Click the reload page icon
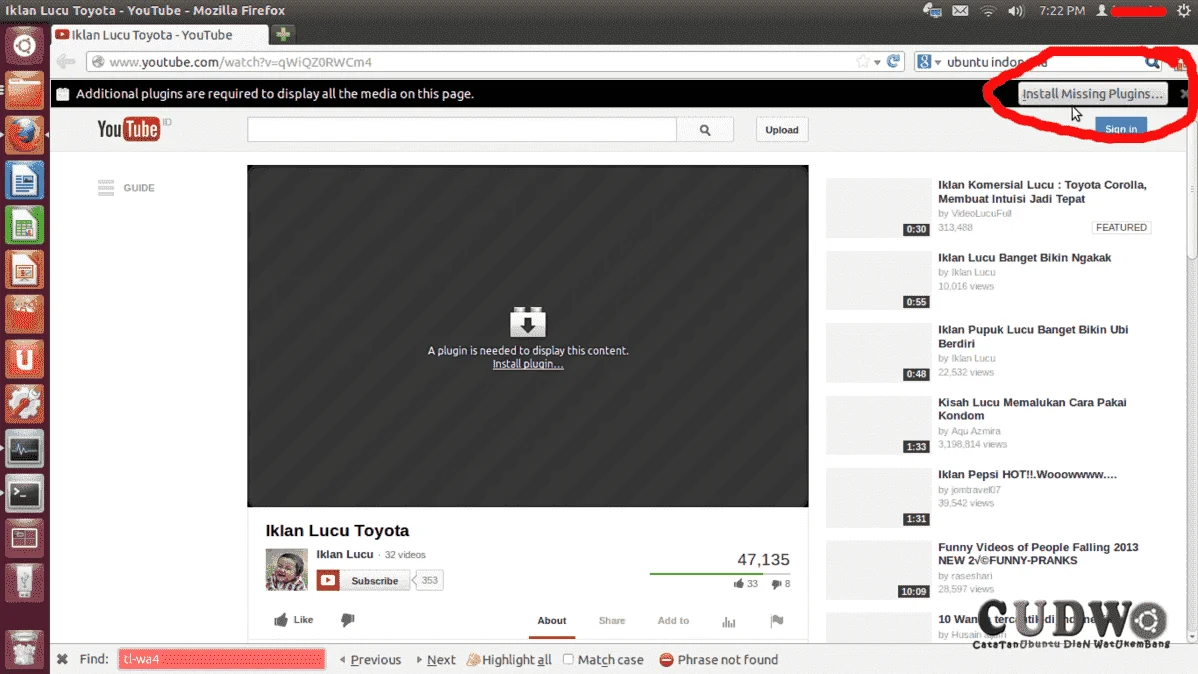The height and width of the screenshot is (674, 1198). [893, 61]
